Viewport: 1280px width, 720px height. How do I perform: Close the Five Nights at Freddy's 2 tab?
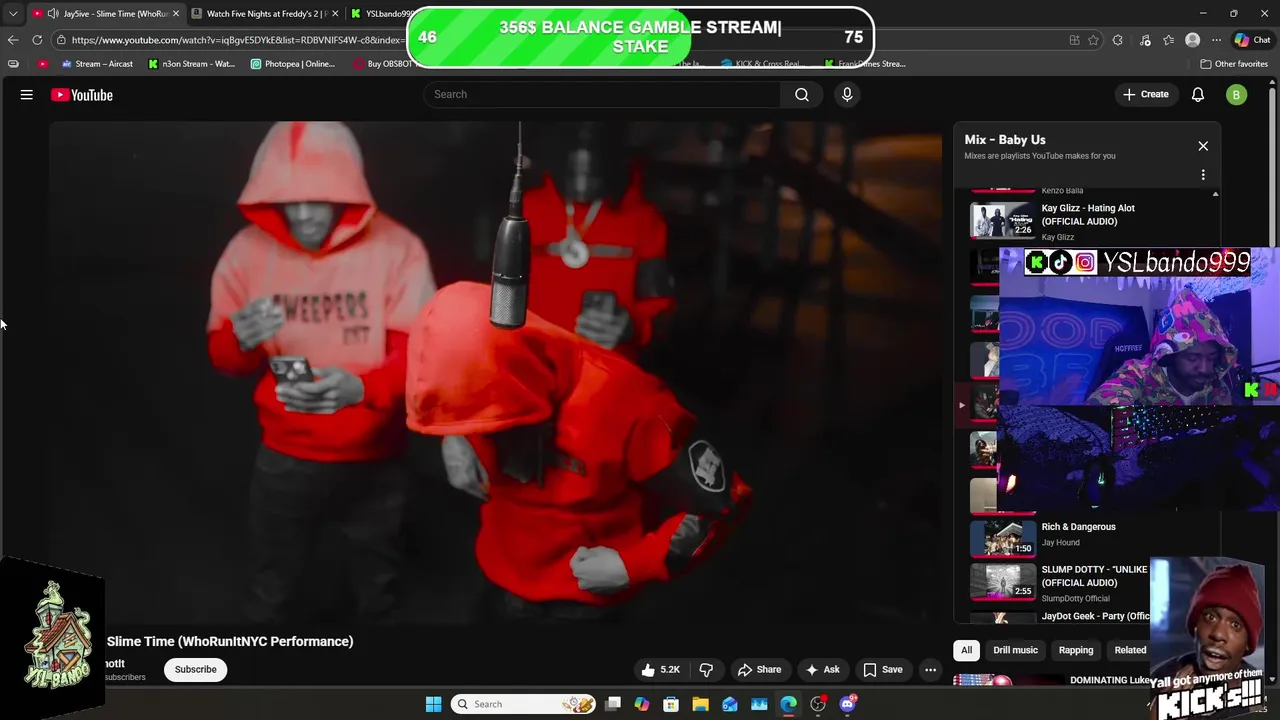335,14
